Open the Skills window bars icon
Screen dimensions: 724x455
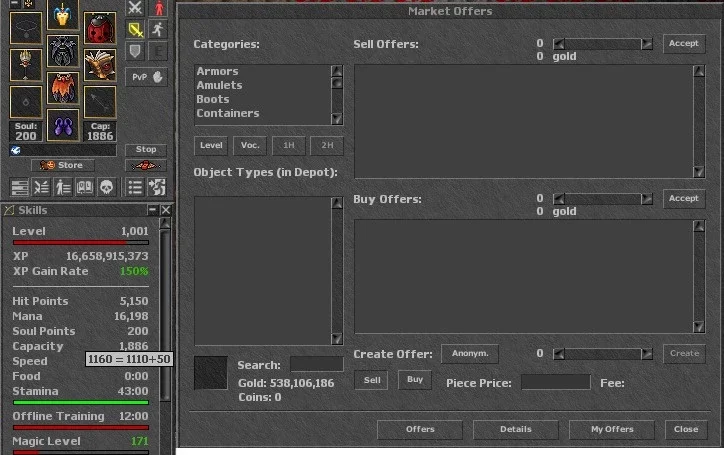20,187
